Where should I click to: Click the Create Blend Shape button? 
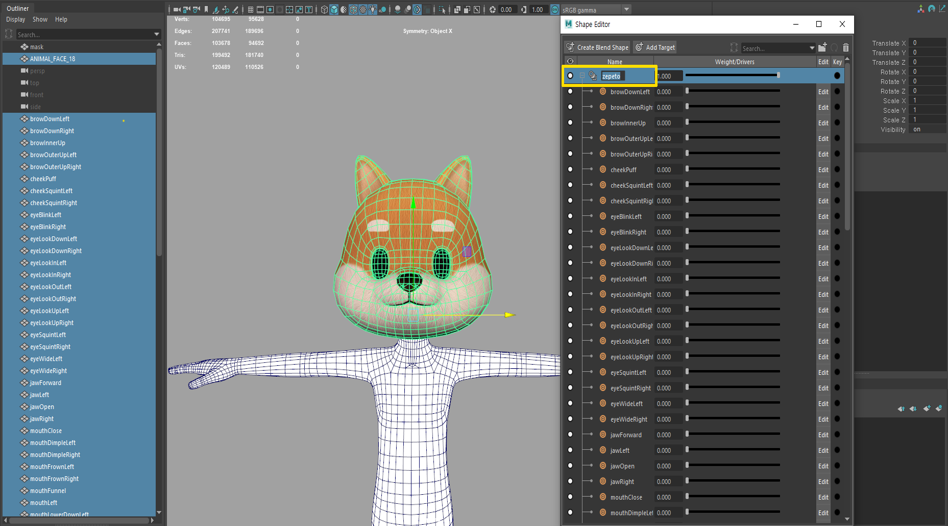597,47
